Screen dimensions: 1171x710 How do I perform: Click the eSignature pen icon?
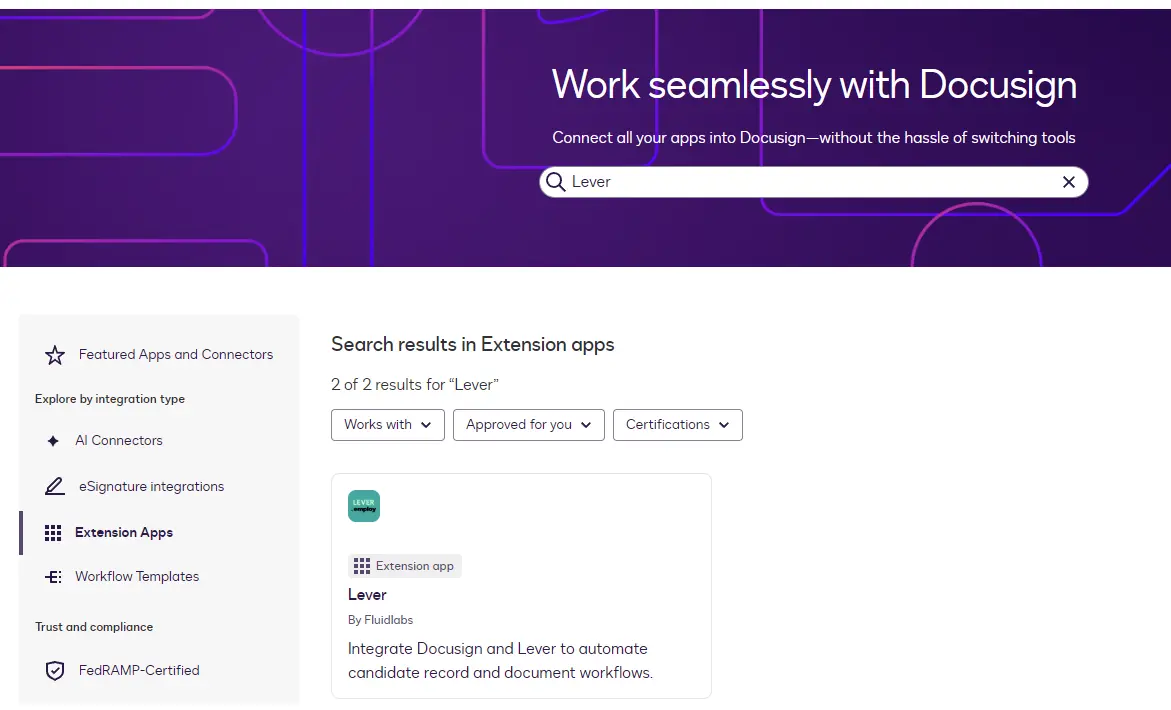55,487
